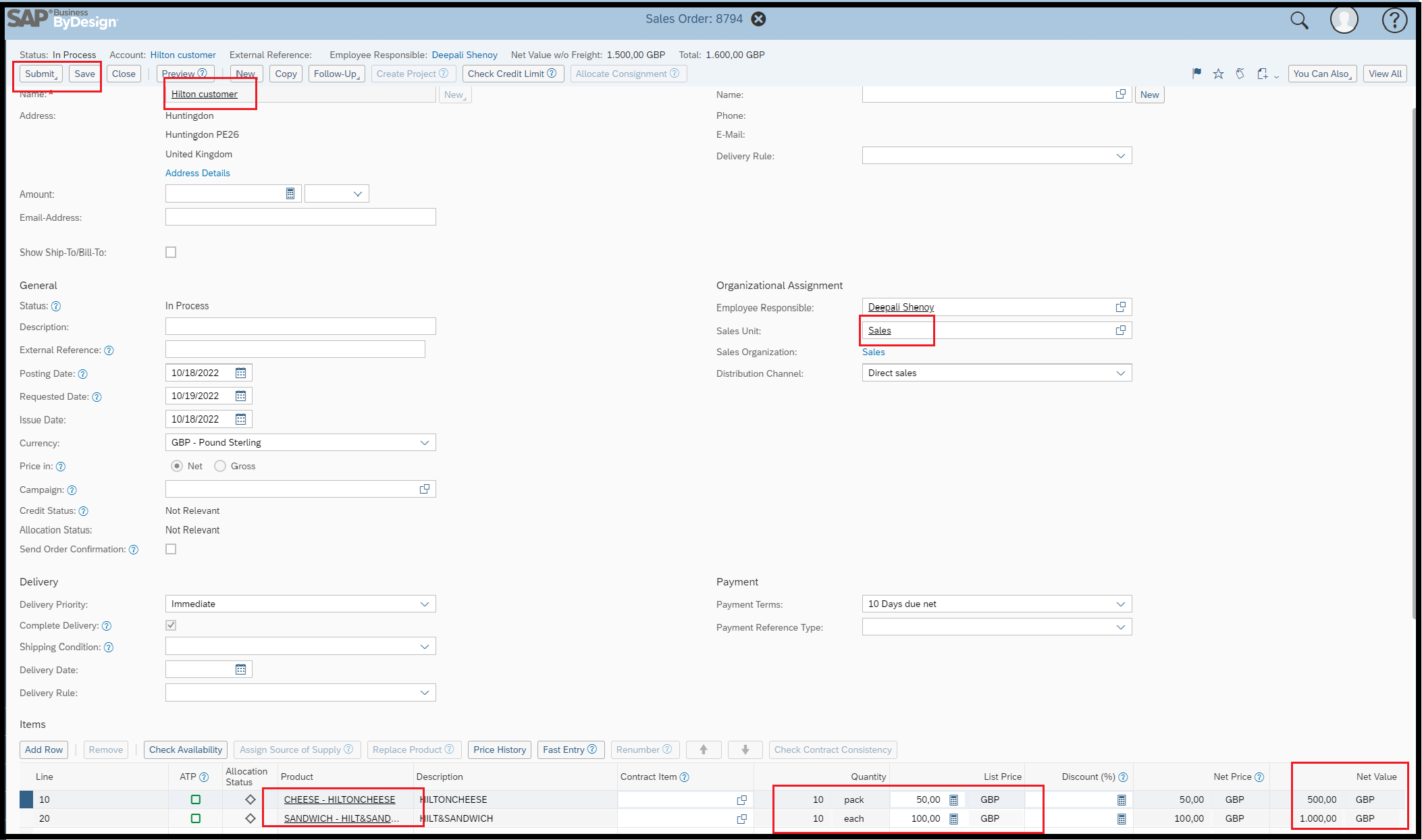The width and height of the screenshot is (1422, 840).
Task: Expand Distribution Channel dropdown
Action: pyautogui.click(x=1120, y=373)
